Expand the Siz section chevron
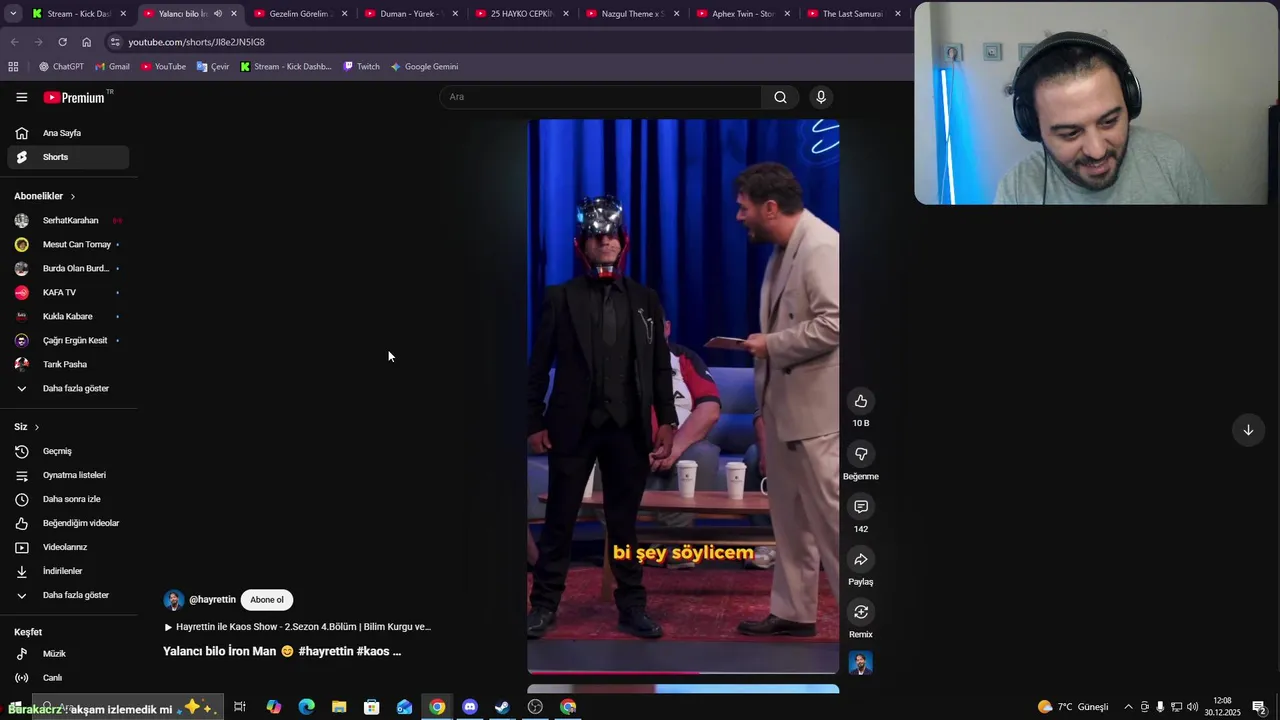This screenshot has width=1280, height=720. point(36,427)
